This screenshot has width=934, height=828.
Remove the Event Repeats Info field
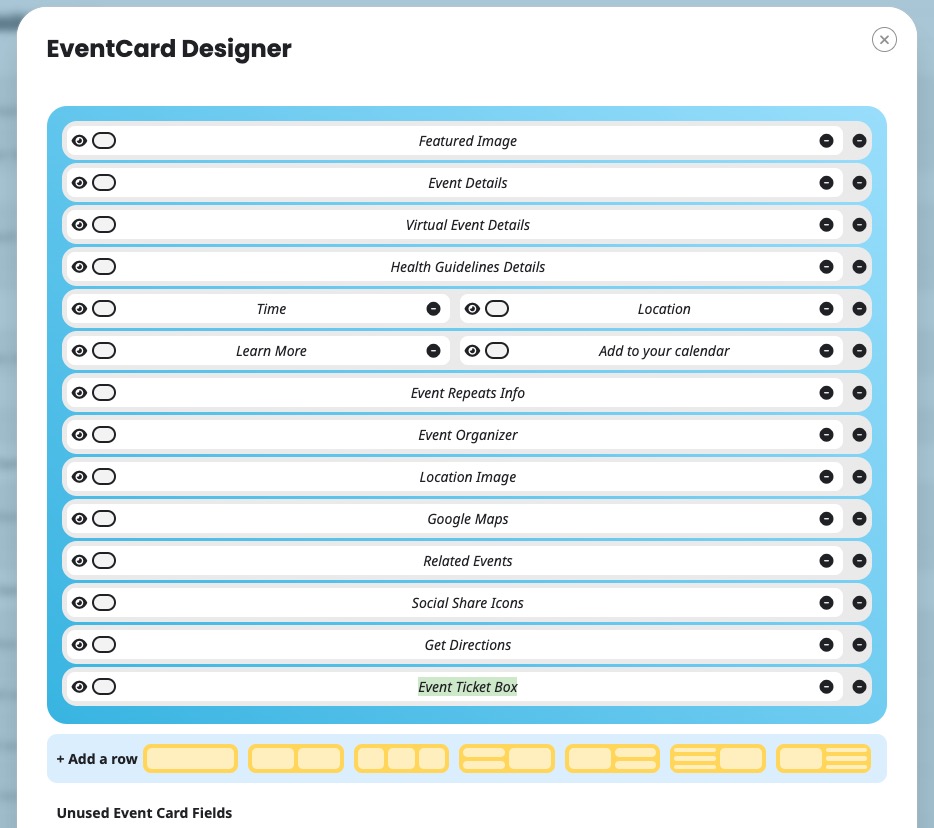click(826, 393)
